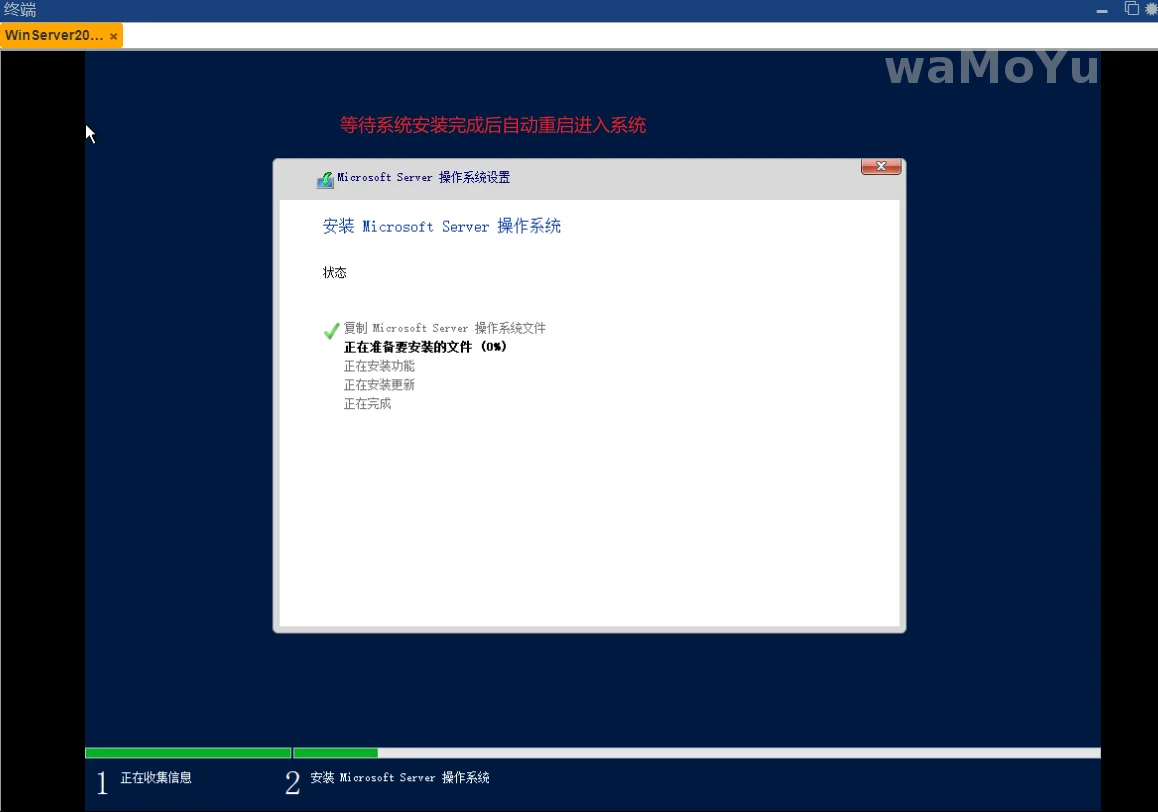Click step 1 '正在收集信息' at the bottom
The image size is (1158, 812).
tap(156, 778)
